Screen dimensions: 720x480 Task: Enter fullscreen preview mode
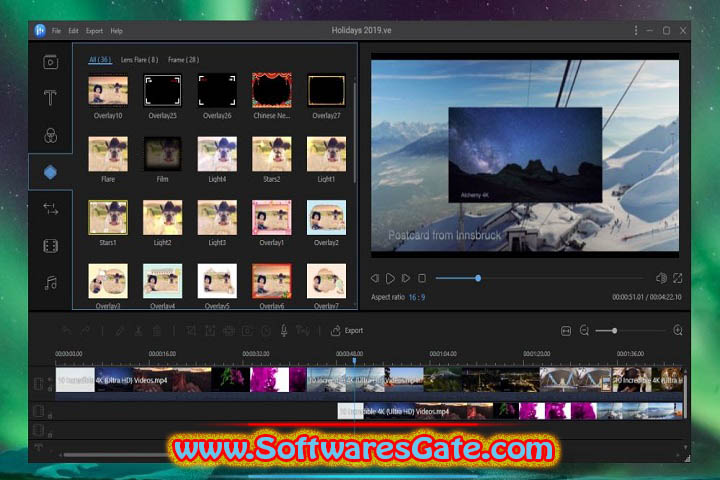point(678,278)
